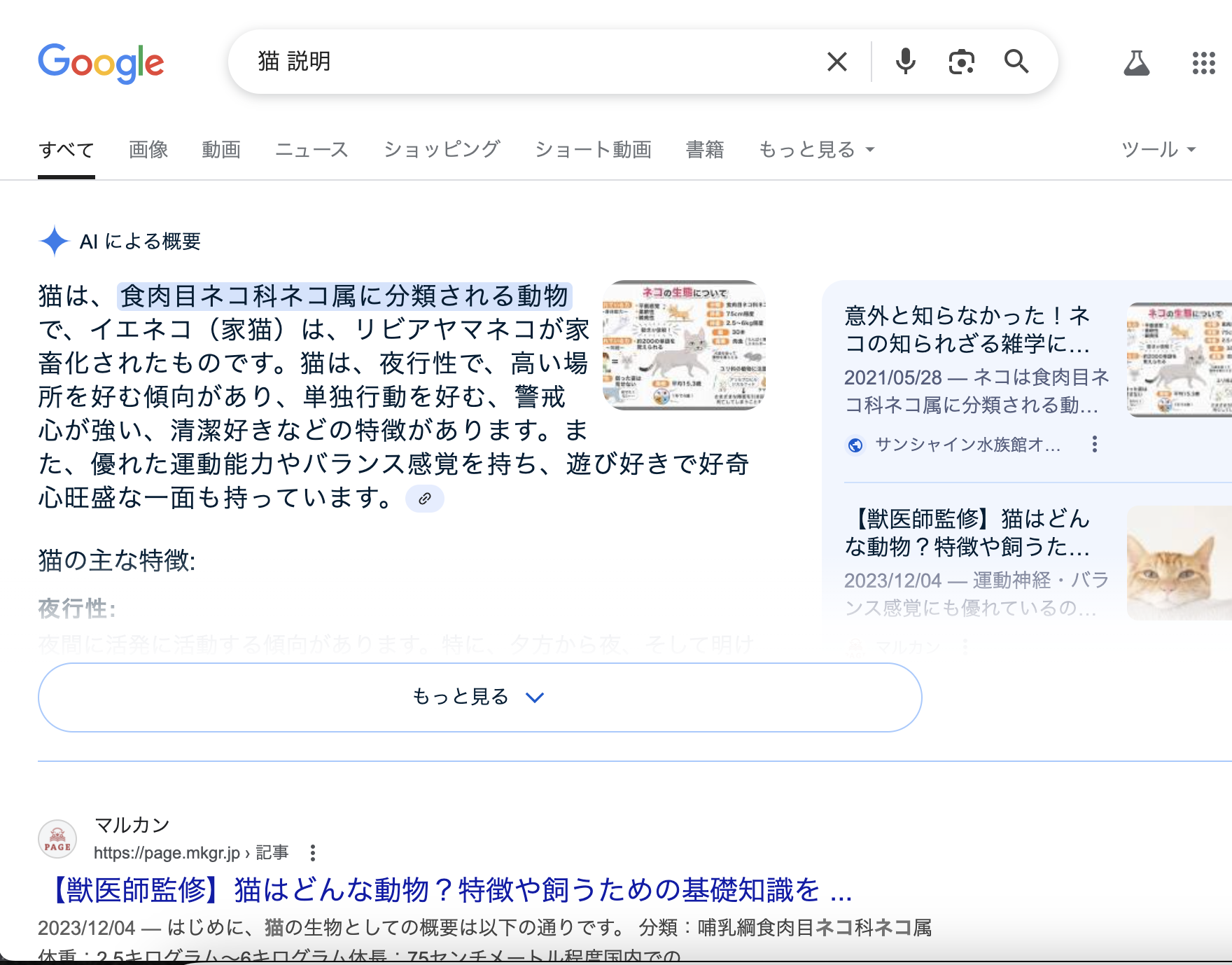Open result 【獣医師監修】猫はどんな動物？特徴や飼うための基礎知識を
The image size is (1232, 965).
[x=449, y=890]
